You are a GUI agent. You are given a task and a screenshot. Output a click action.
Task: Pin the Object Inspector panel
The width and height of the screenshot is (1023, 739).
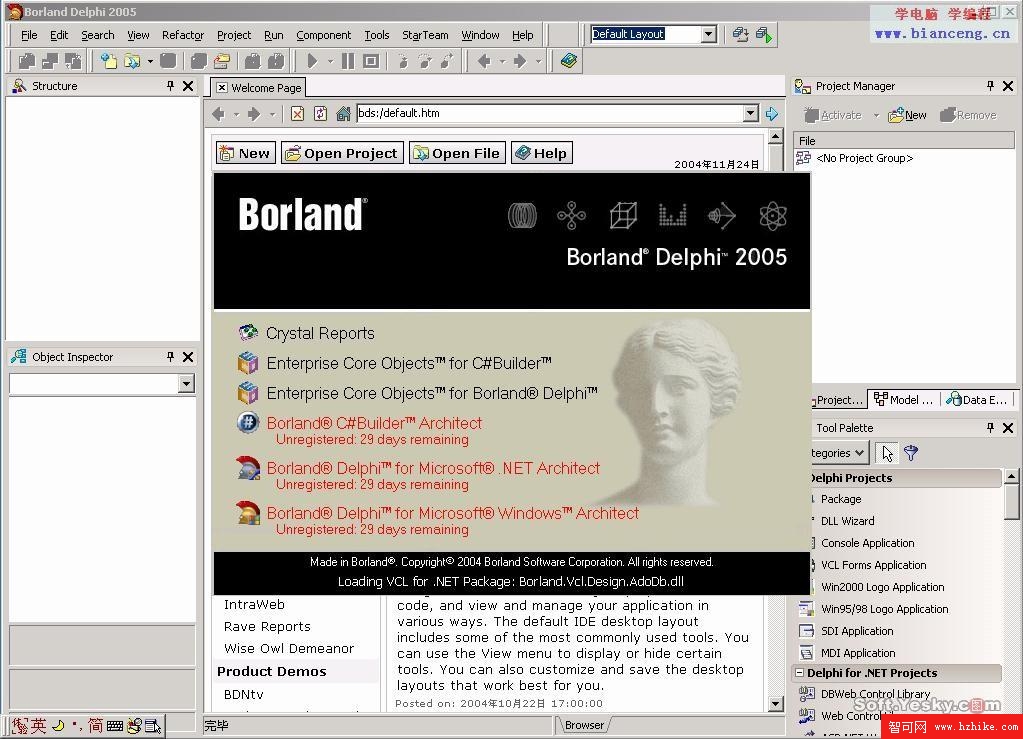170,357
